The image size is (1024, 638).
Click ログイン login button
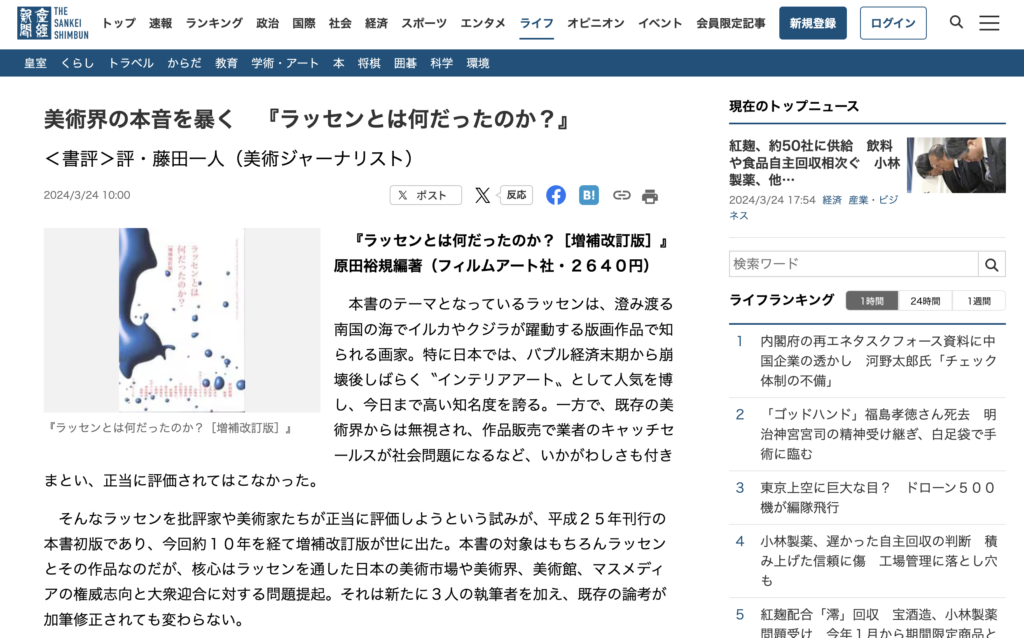click(x=893, y=23)
